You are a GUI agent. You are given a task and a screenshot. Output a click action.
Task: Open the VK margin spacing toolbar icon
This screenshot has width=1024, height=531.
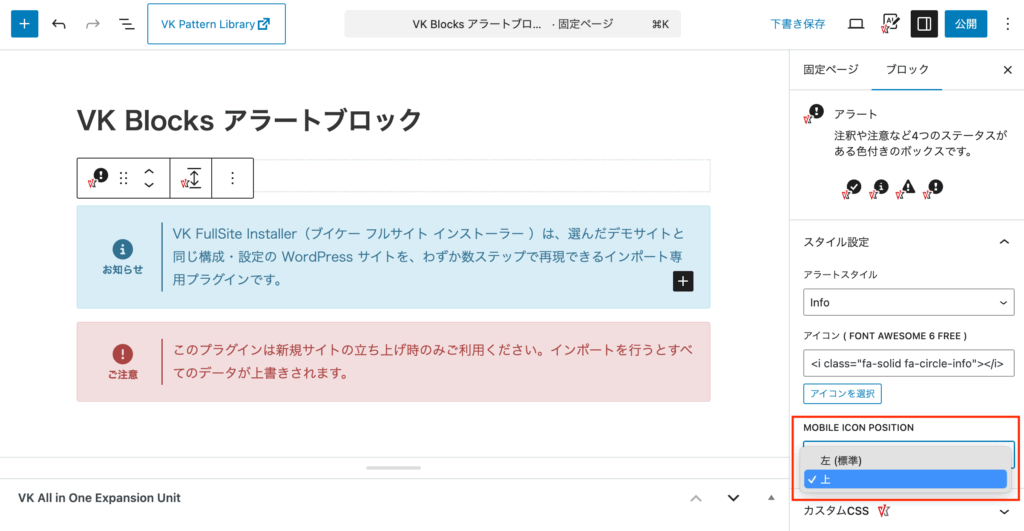[191, 178]
